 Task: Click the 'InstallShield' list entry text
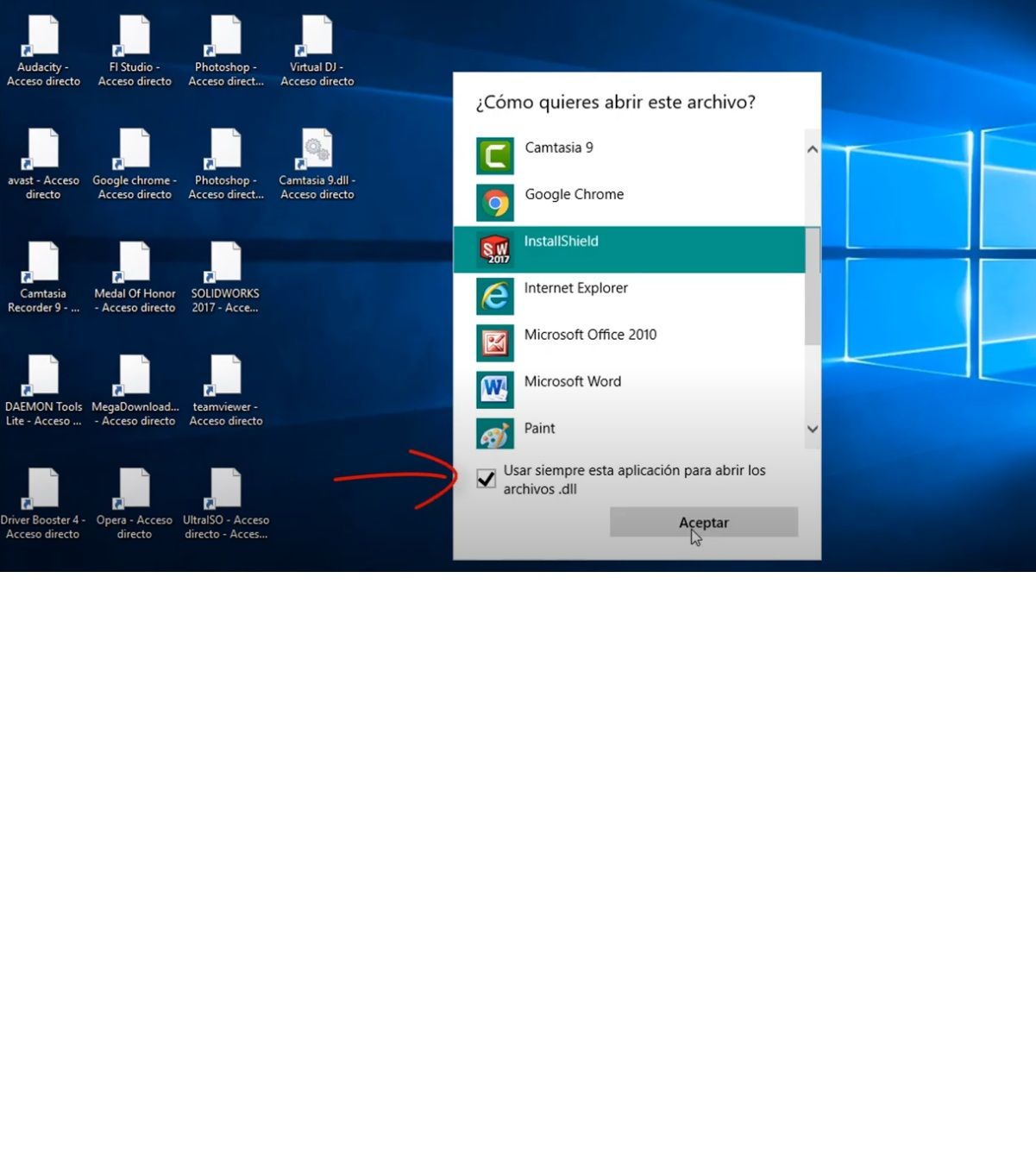tap(561, 241)
